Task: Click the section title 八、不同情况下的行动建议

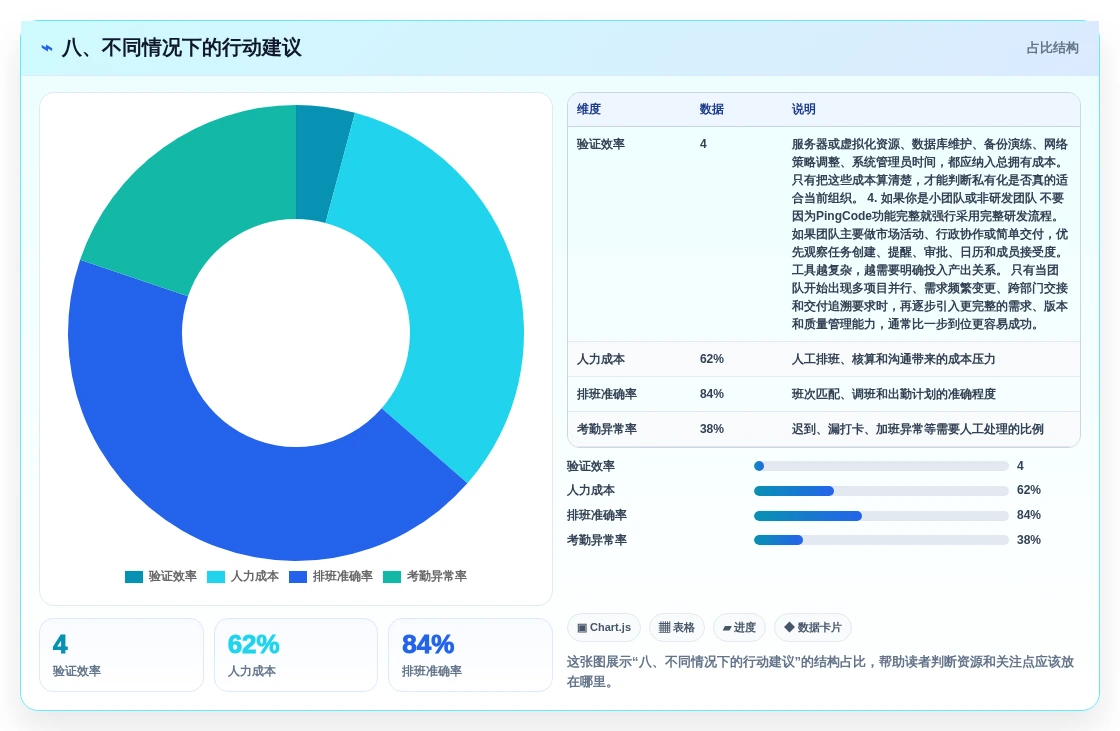Action: point(181,48)
